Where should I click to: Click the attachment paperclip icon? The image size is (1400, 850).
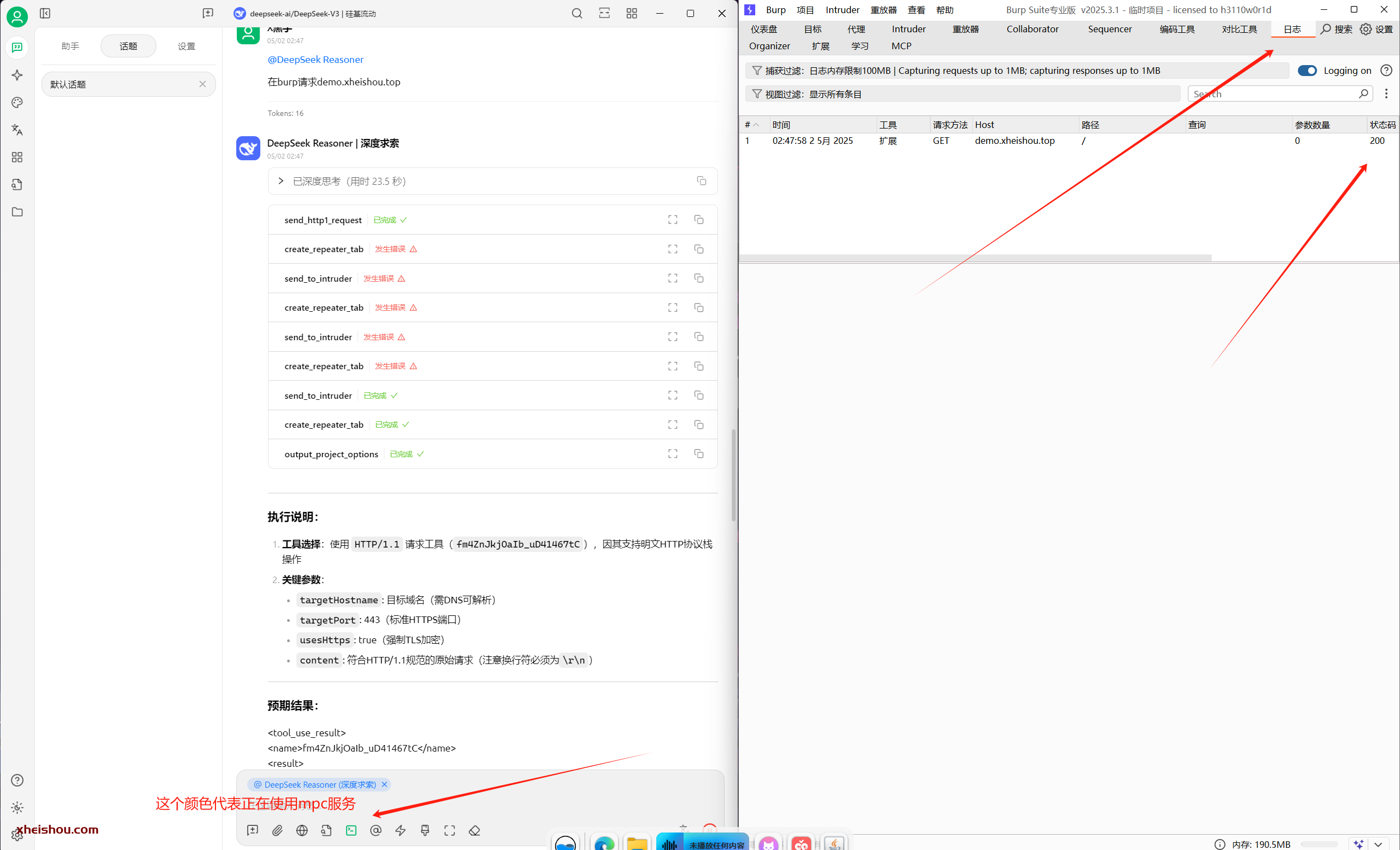click(277, 831)
